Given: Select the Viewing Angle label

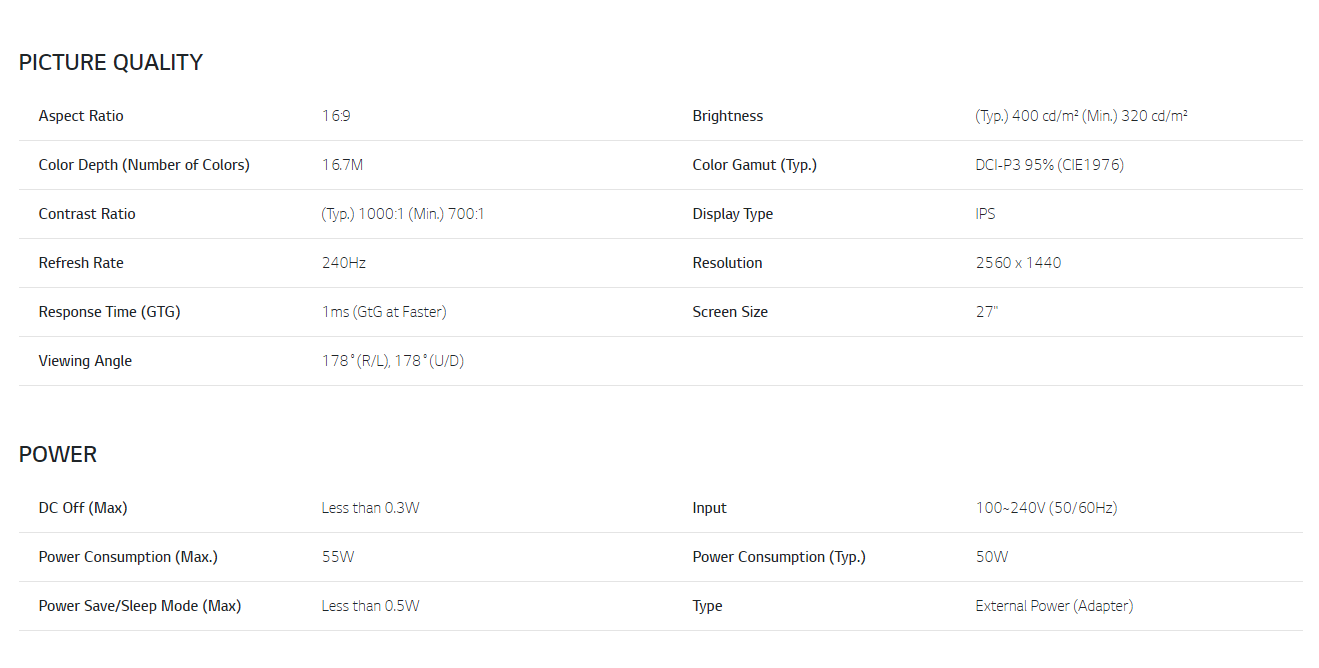Looking at the screenshot, I should [85, 361].
